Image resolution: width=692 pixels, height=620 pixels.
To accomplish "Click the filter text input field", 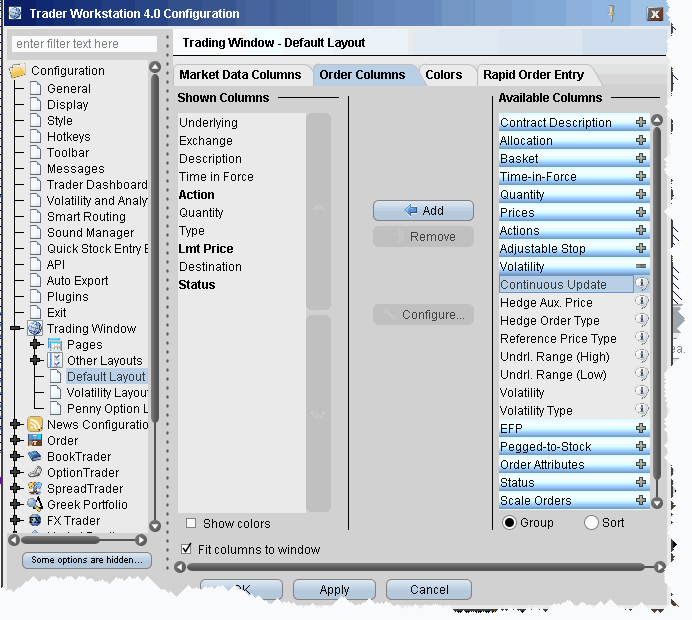I will pos(84,44).
